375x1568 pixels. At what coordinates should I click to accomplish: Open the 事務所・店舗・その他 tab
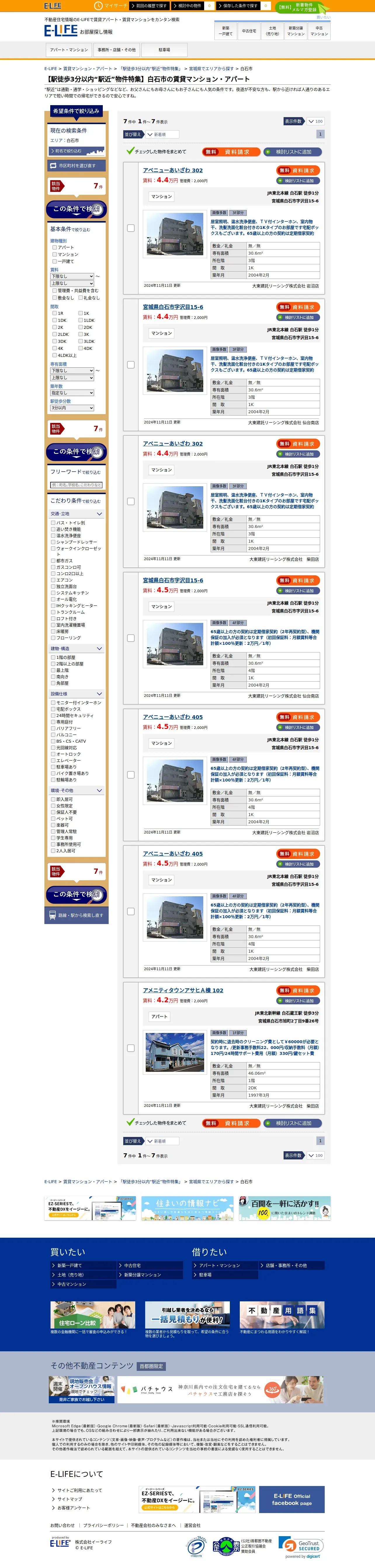coord(117,50)
